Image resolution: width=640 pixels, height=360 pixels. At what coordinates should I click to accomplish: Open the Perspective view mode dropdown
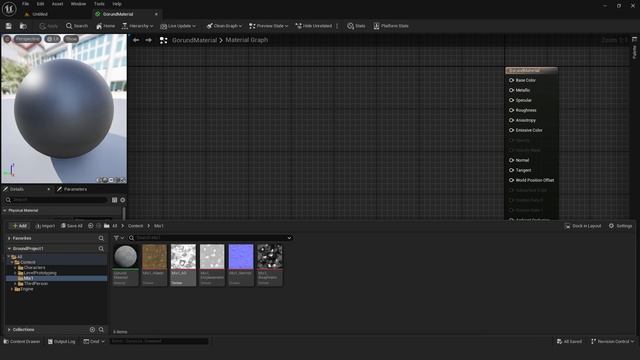tap(27, 39)
